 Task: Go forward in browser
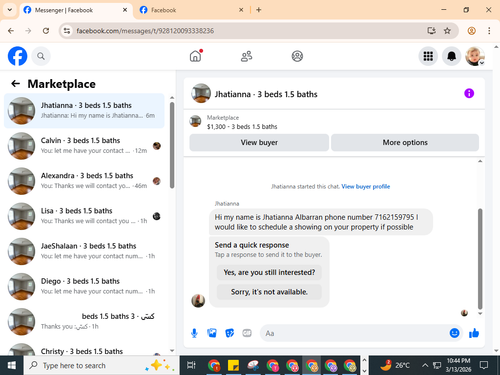pyautogui.click(x=28, y=31)
